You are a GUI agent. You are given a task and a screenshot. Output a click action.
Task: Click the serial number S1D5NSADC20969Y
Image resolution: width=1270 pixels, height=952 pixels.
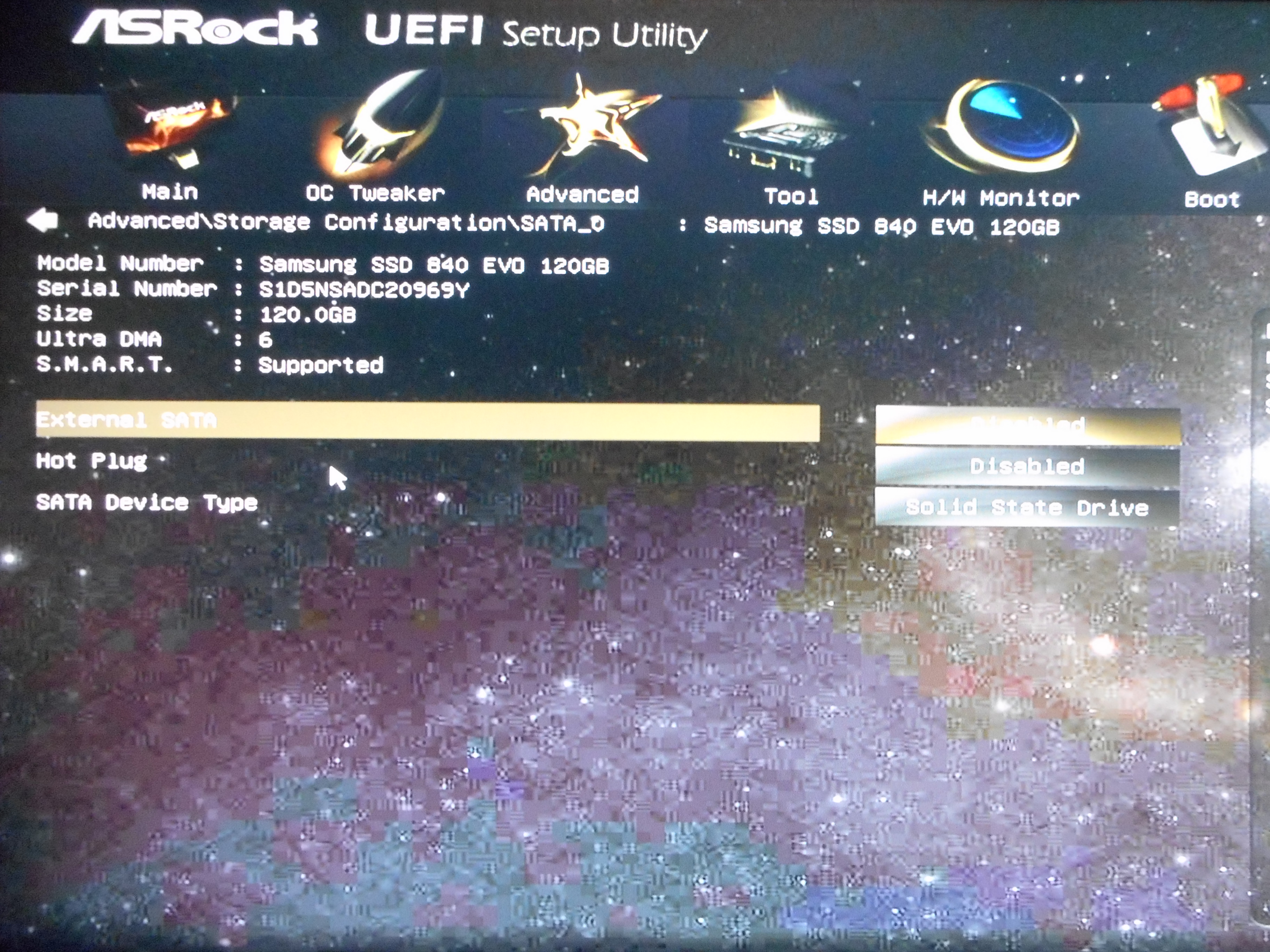pos(364,290)
